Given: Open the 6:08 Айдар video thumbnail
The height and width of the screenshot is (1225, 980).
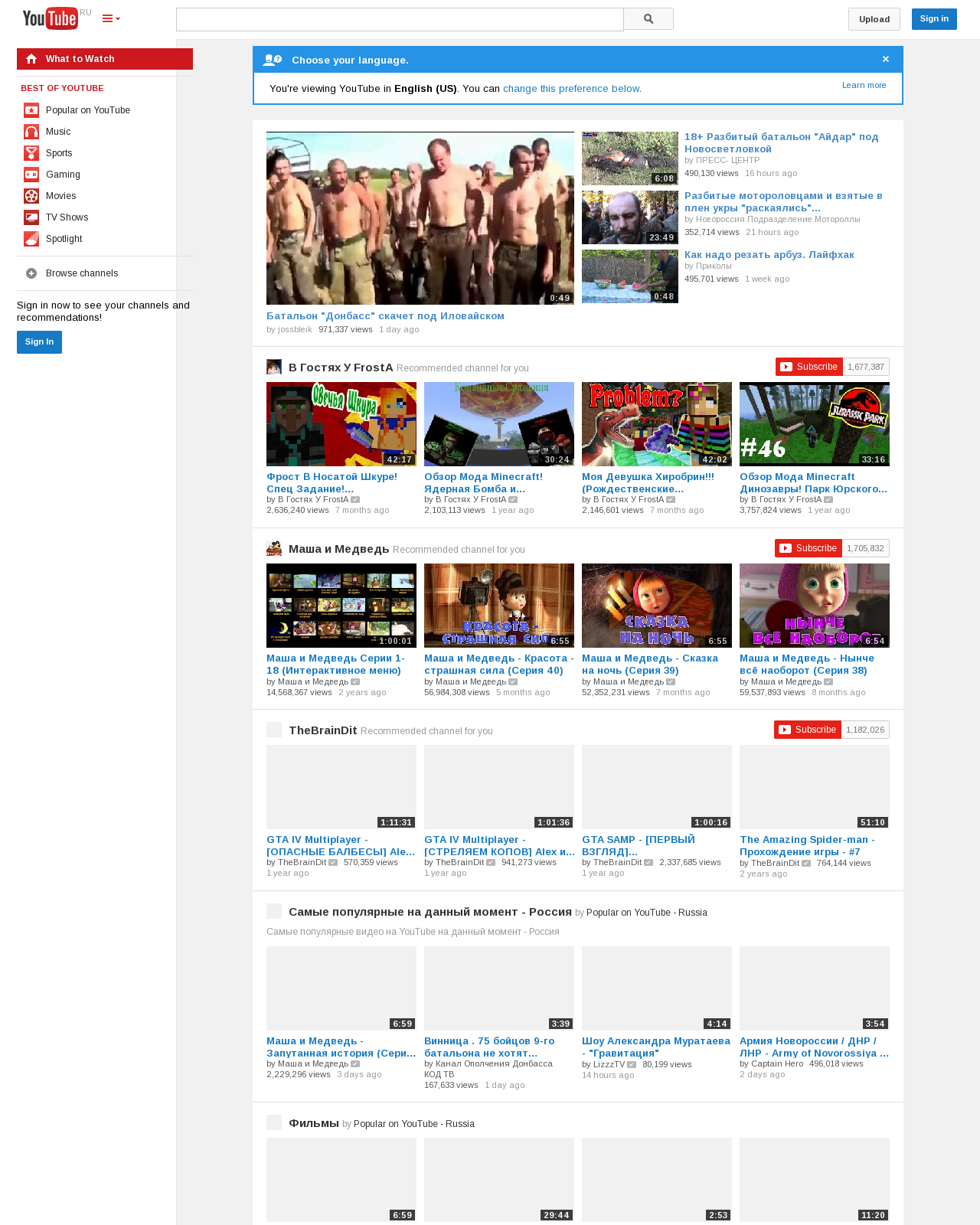Looking at the screenshot, I should pyautogui.click(x=630, y=158).
